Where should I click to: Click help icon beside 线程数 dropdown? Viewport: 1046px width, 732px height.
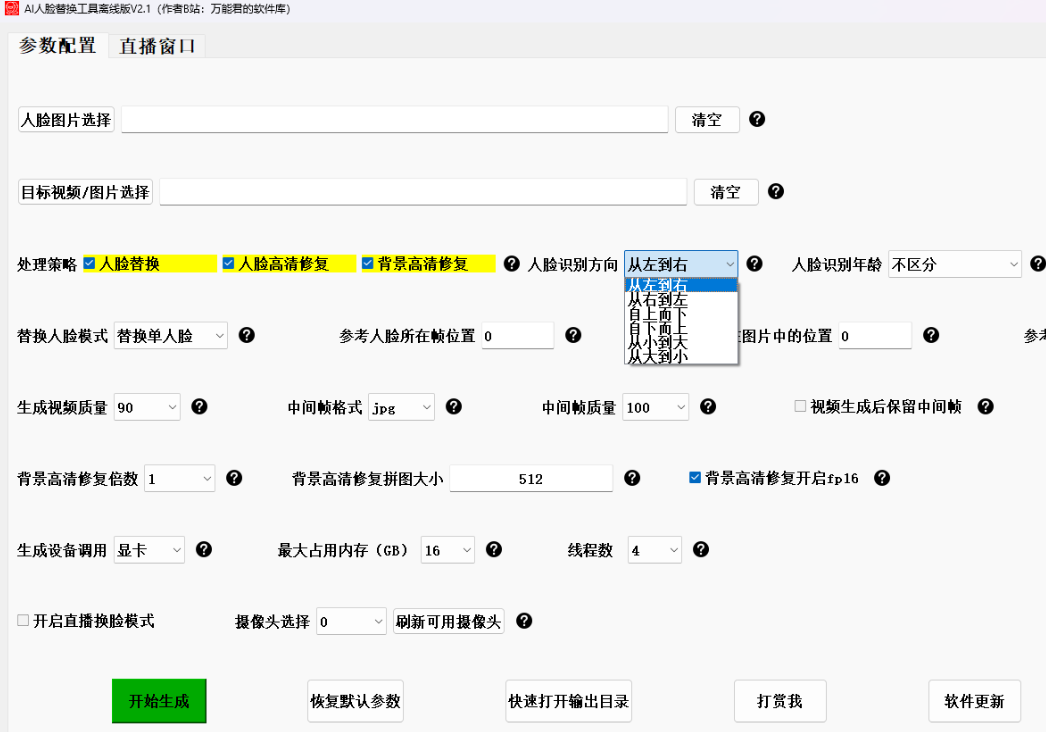(701, 549)
